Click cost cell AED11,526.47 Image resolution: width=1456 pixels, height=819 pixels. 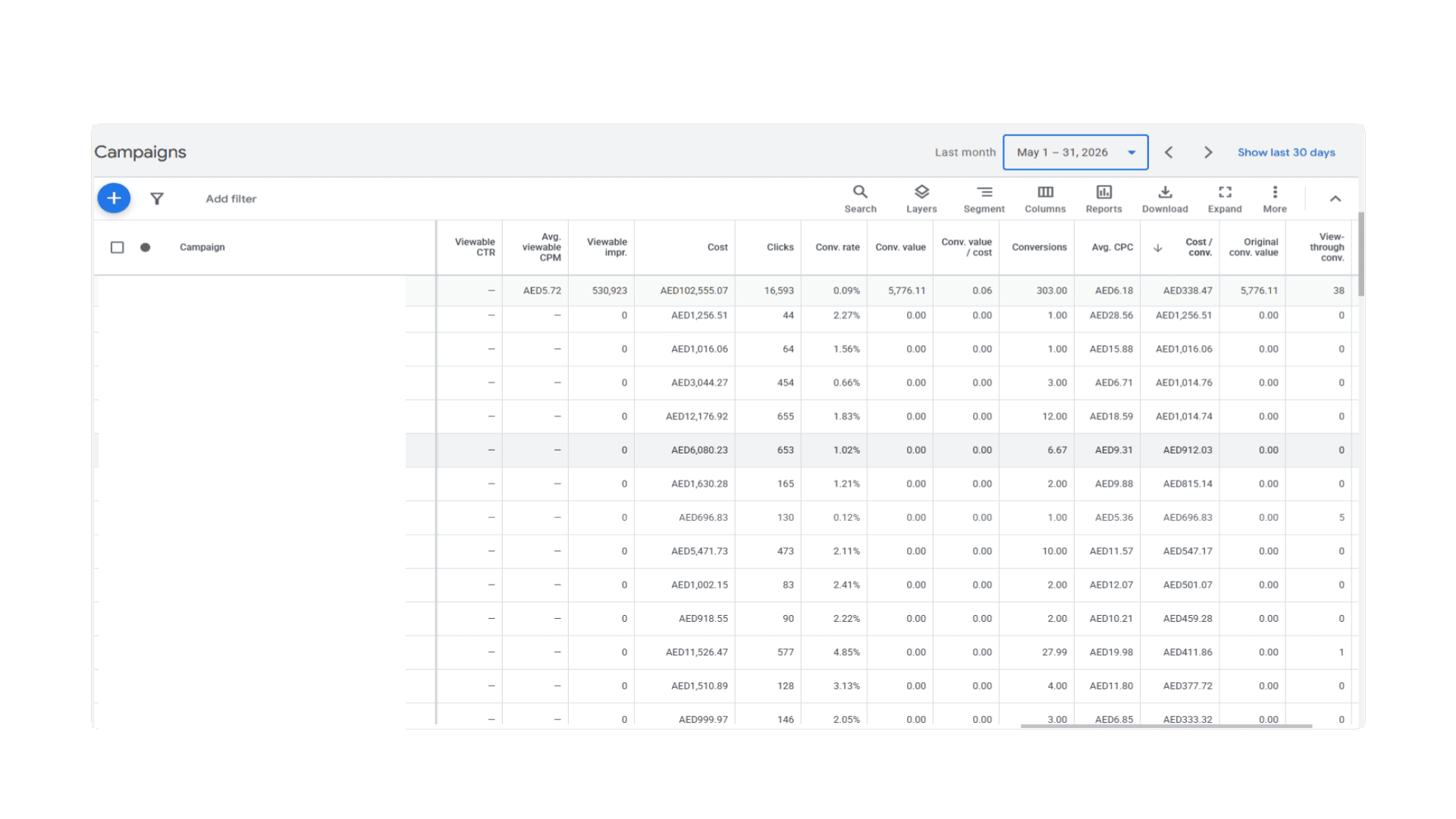point(697,652)
